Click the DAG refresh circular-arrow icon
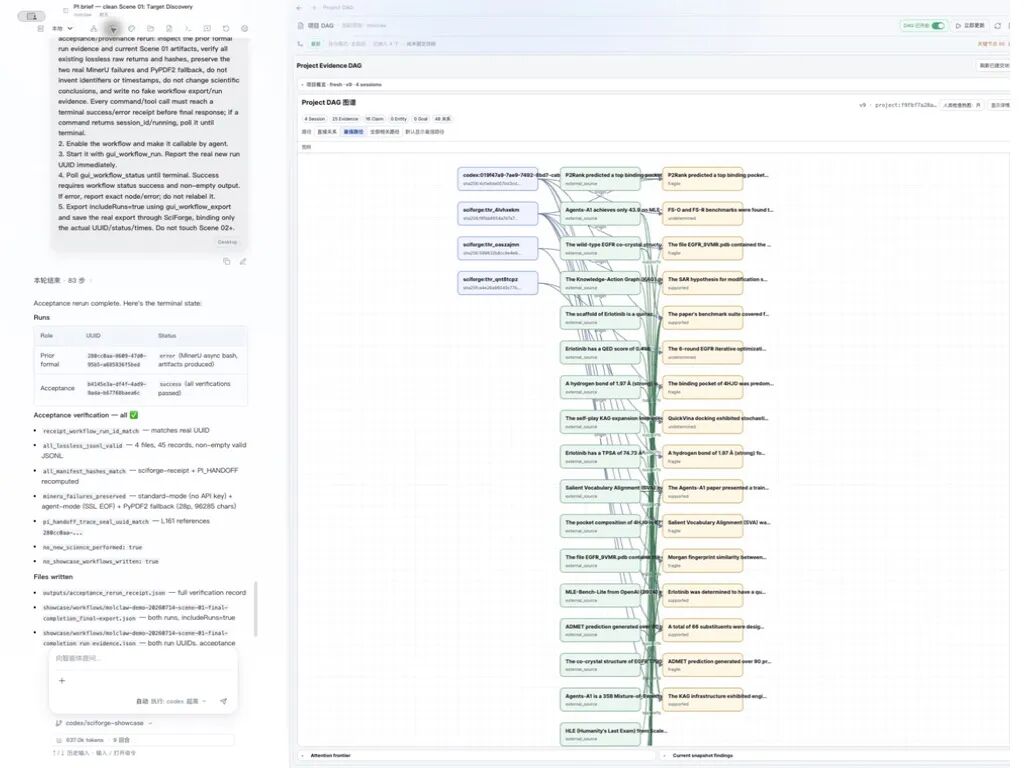This screenshot has width=1025, height=768. pyautogui.click(x=998, y=25)
